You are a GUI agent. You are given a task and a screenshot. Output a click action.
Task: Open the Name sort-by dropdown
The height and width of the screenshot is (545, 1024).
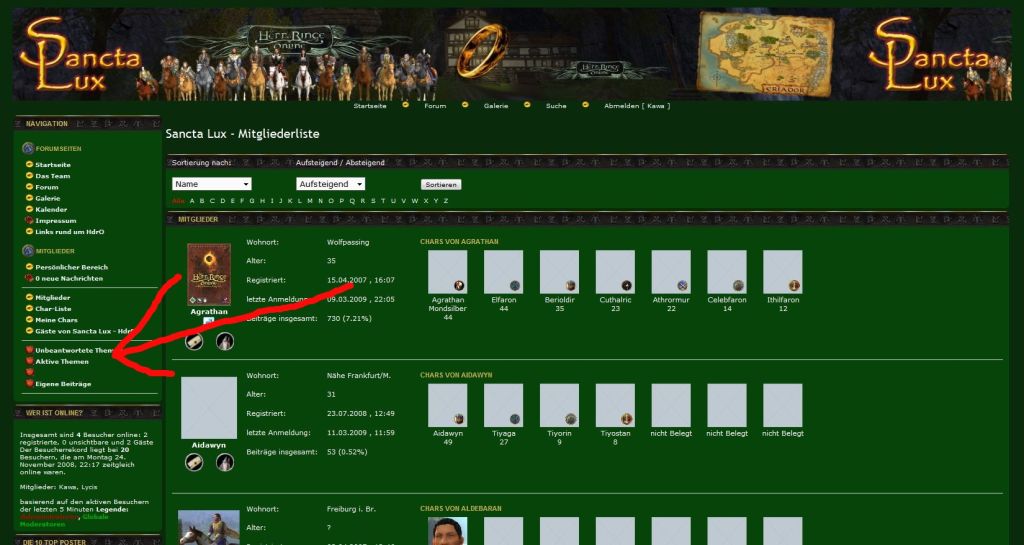coord(211,184)
